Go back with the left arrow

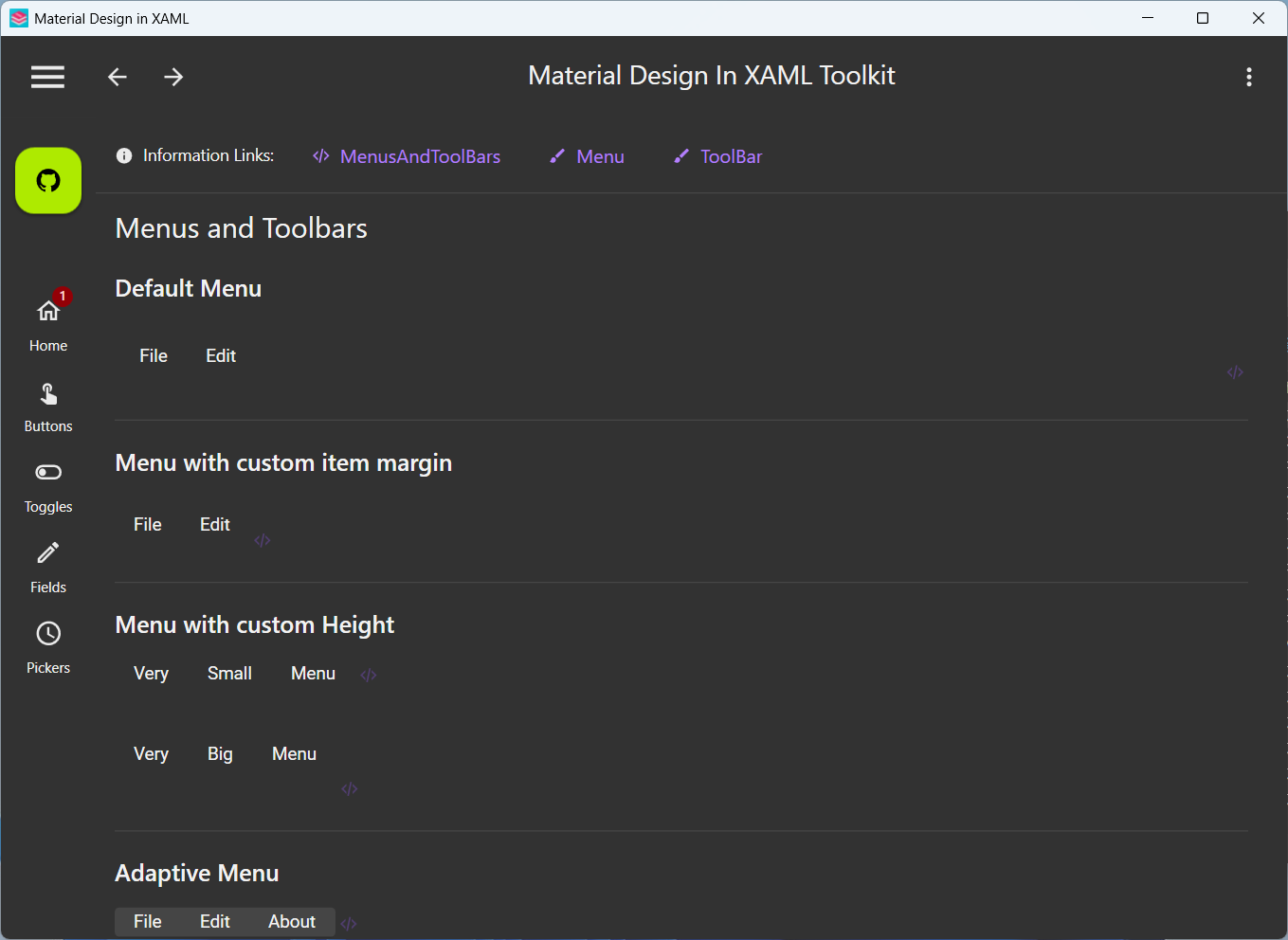point(118,77)
